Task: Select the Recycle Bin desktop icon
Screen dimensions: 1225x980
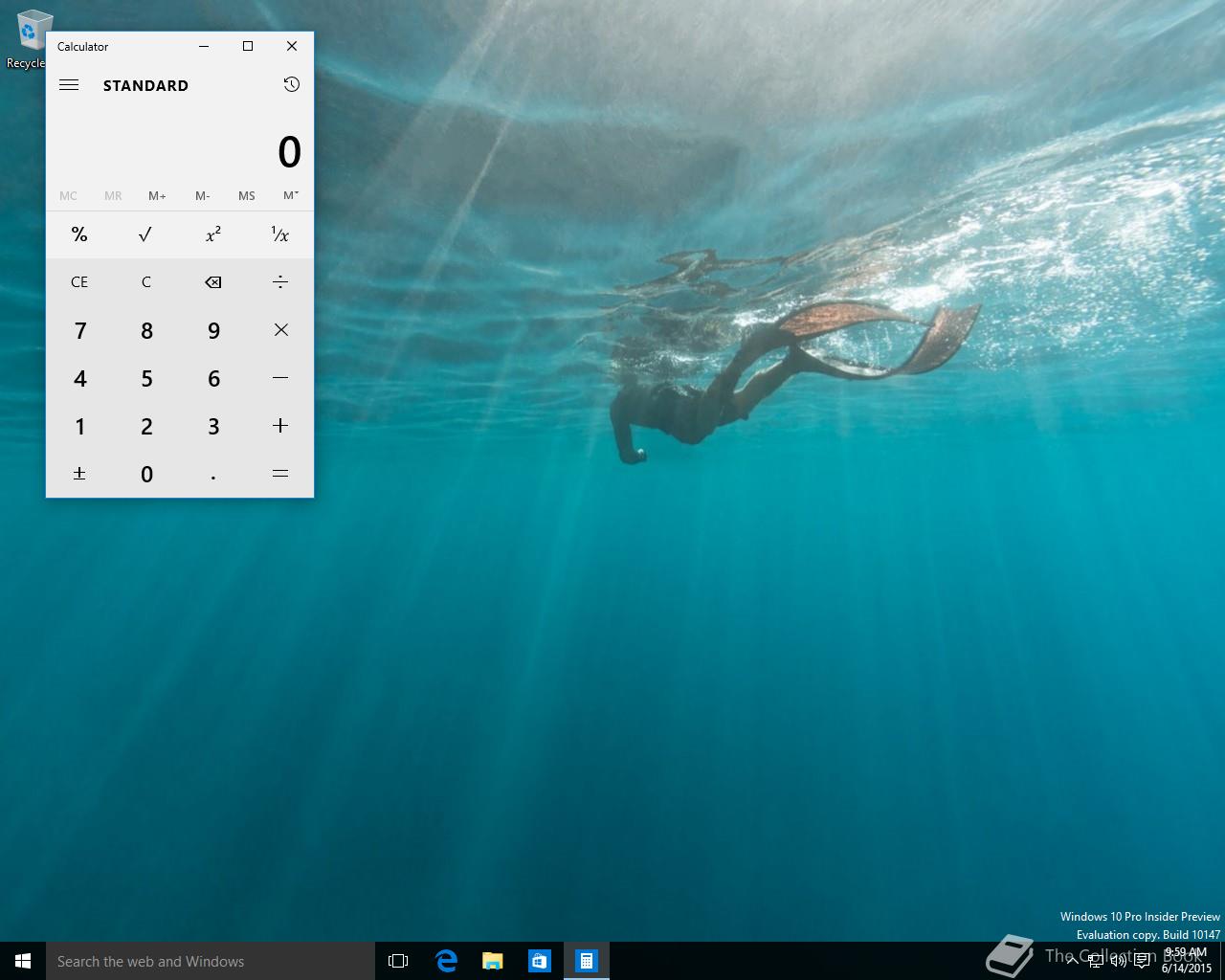Action: coord(28,40)
